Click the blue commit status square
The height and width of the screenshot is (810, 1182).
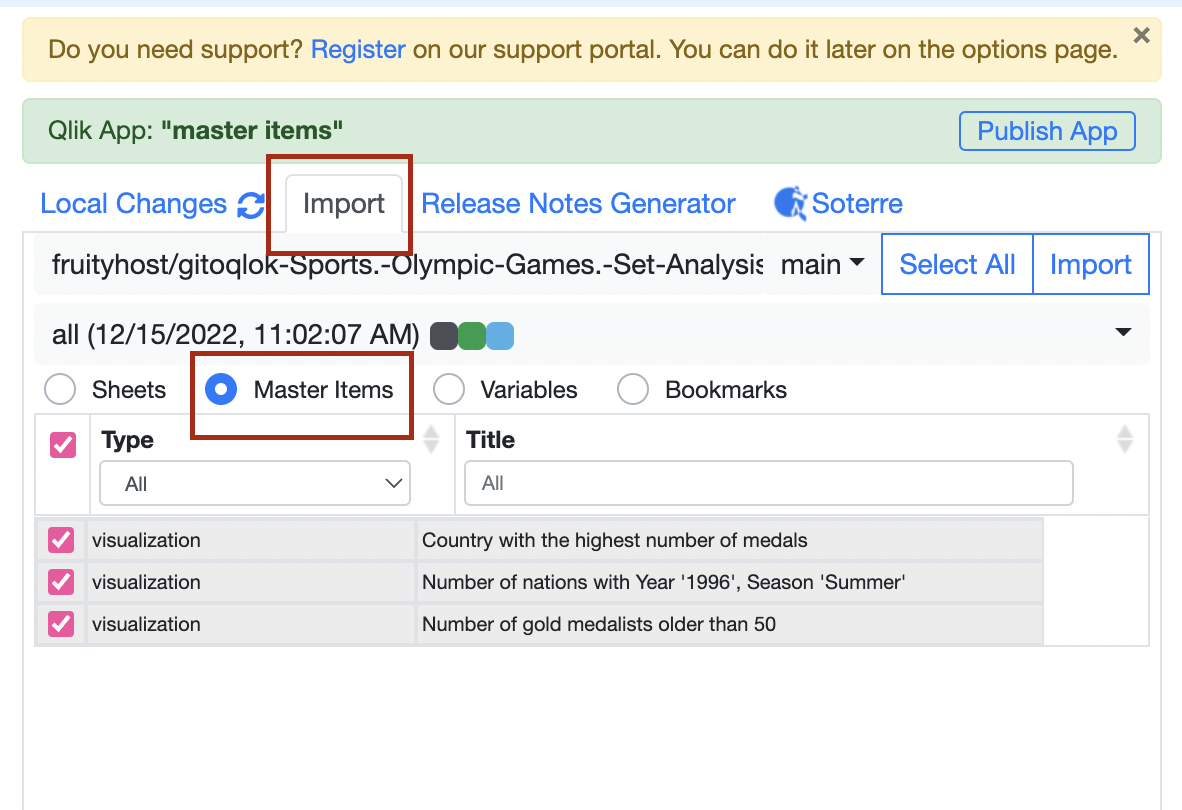pyautogui.click(x=499, y=335)
